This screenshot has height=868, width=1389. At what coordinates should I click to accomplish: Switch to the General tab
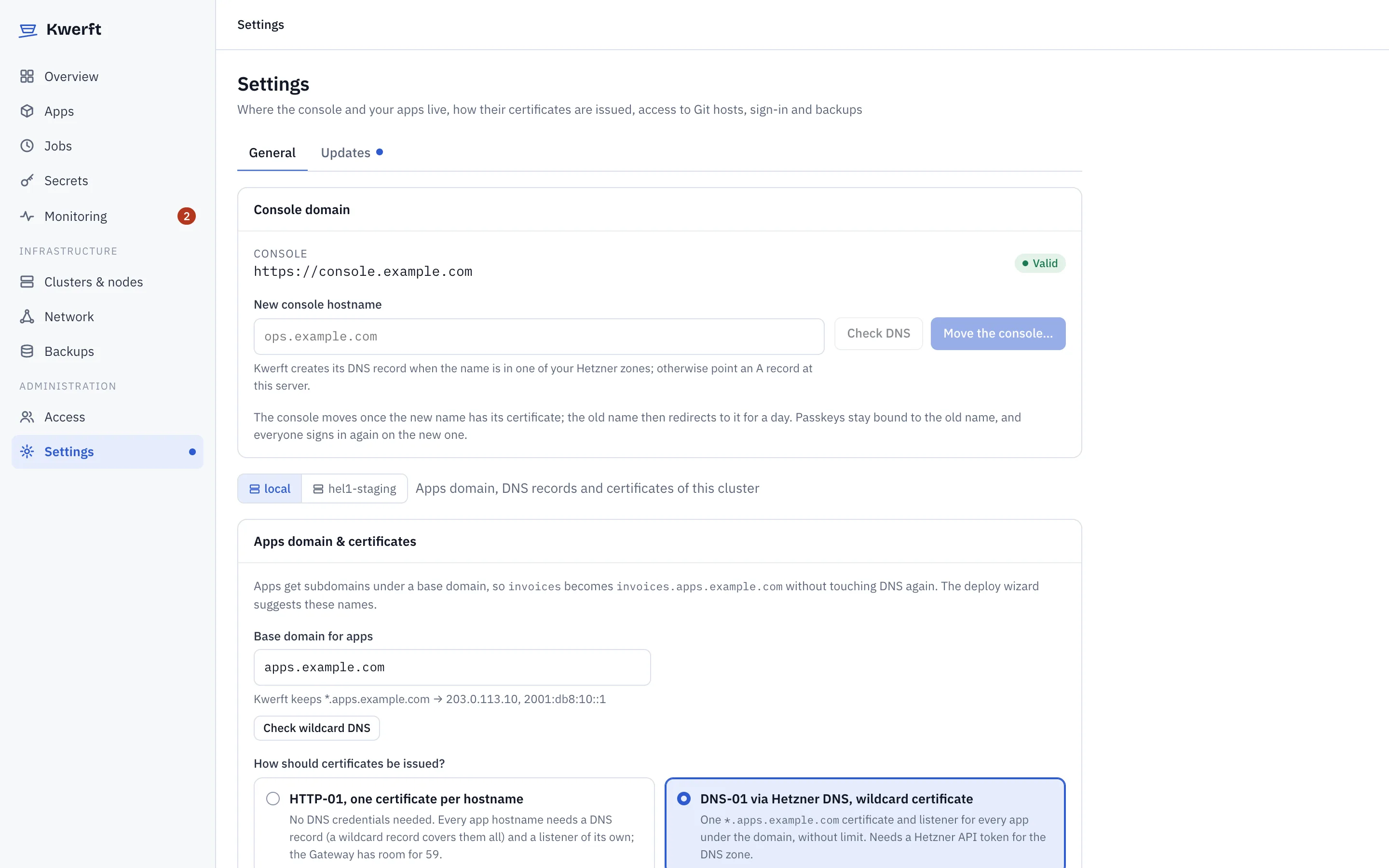point(272,153)
